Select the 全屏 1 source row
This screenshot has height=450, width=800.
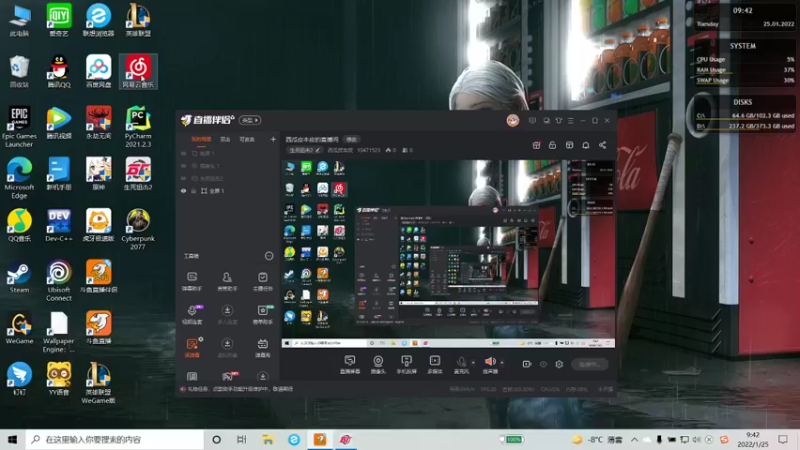228,191
